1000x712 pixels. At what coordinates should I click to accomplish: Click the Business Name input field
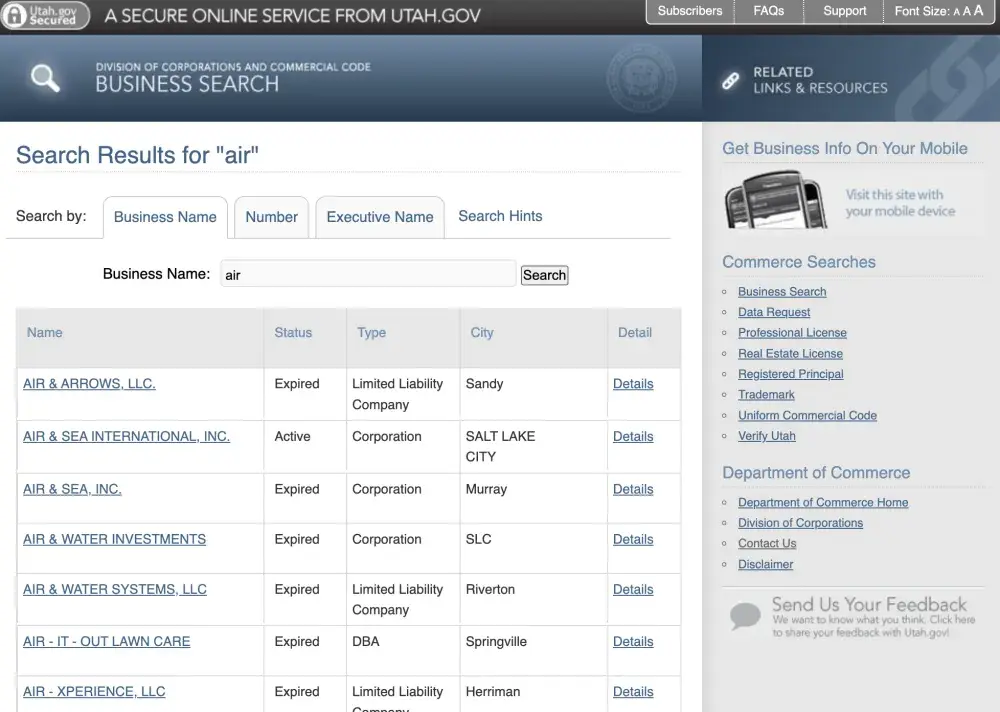tap(368, 274)
